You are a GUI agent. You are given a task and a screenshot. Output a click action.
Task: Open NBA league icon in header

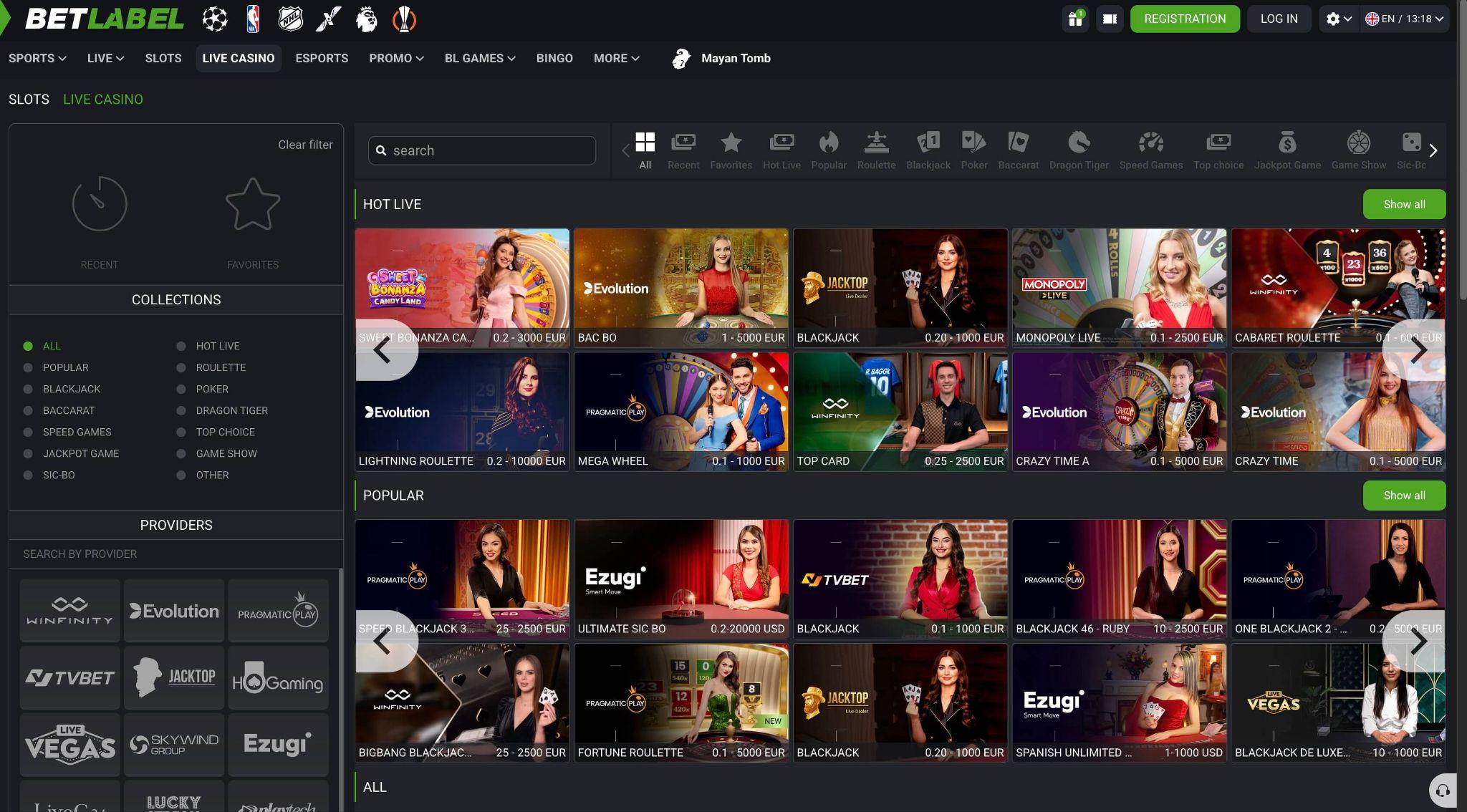253,19
